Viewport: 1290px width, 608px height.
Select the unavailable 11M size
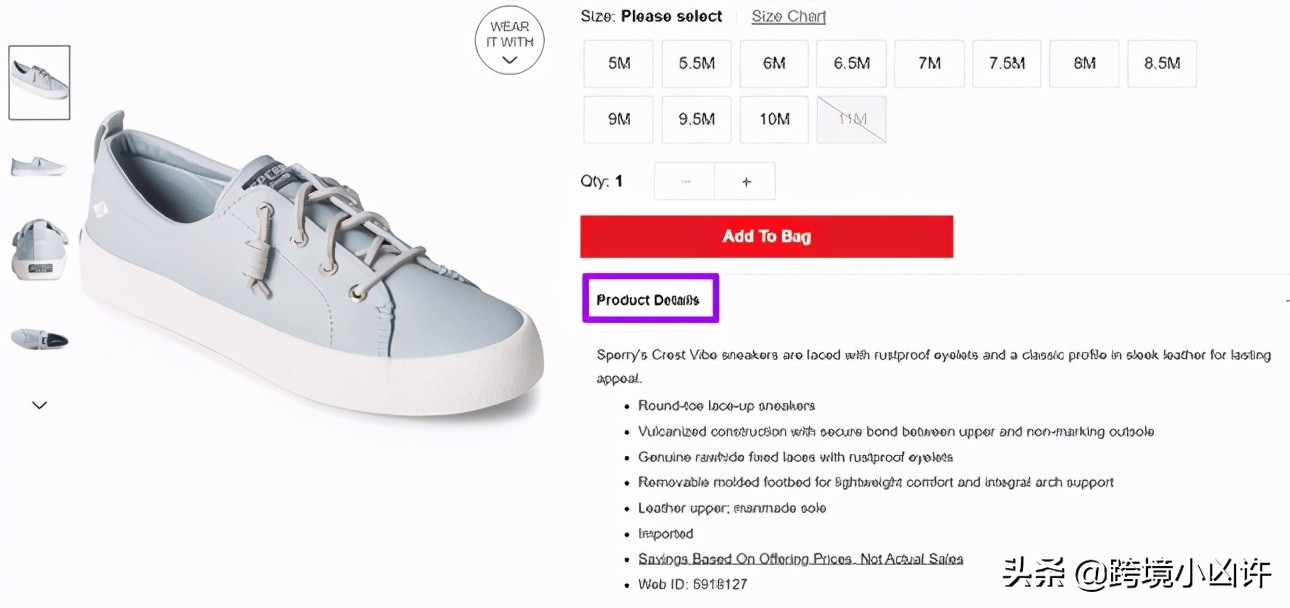[x=852, y=119]
